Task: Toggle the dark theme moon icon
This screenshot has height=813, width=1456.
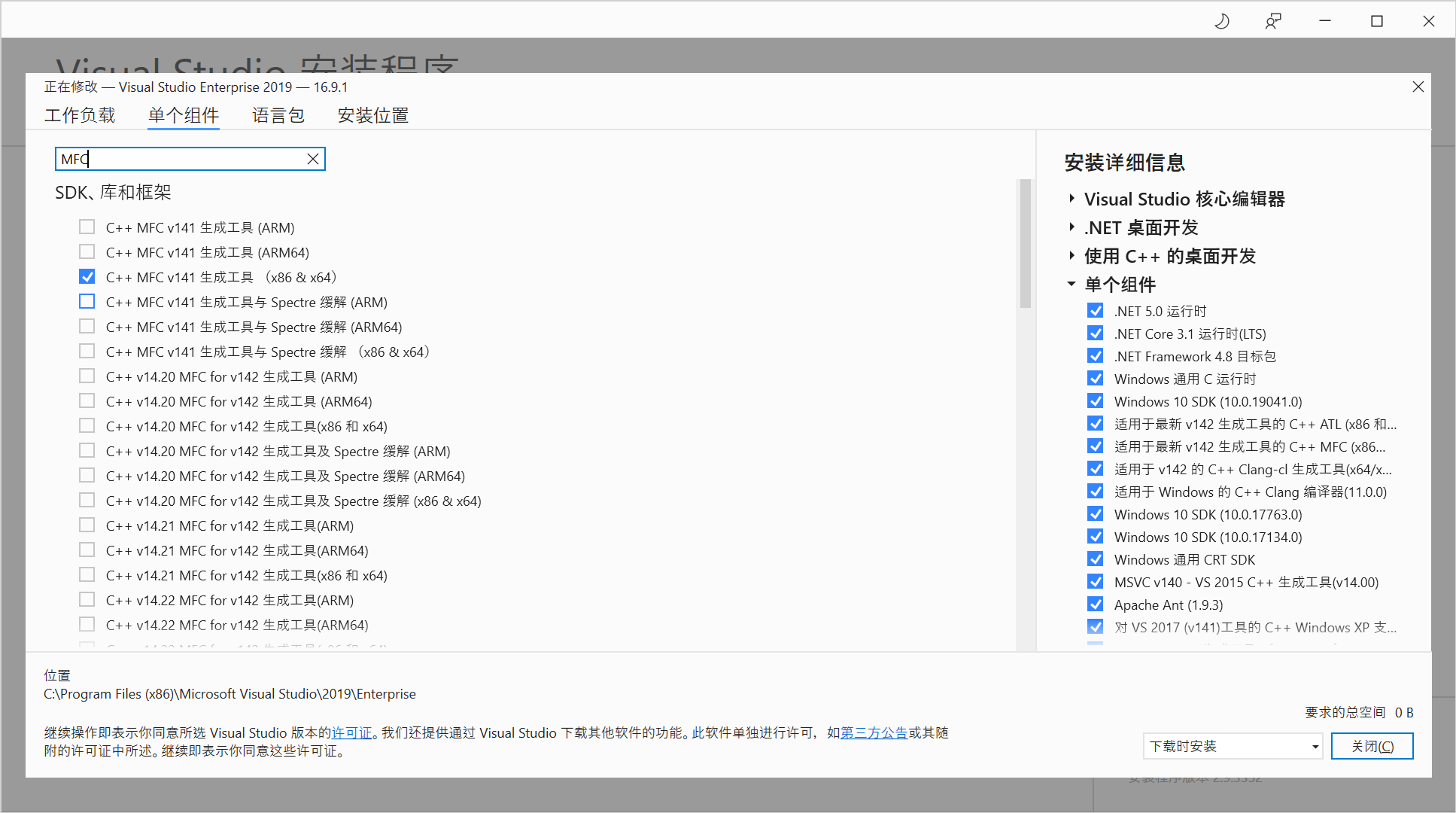Action: click(x=1222, y=21)
